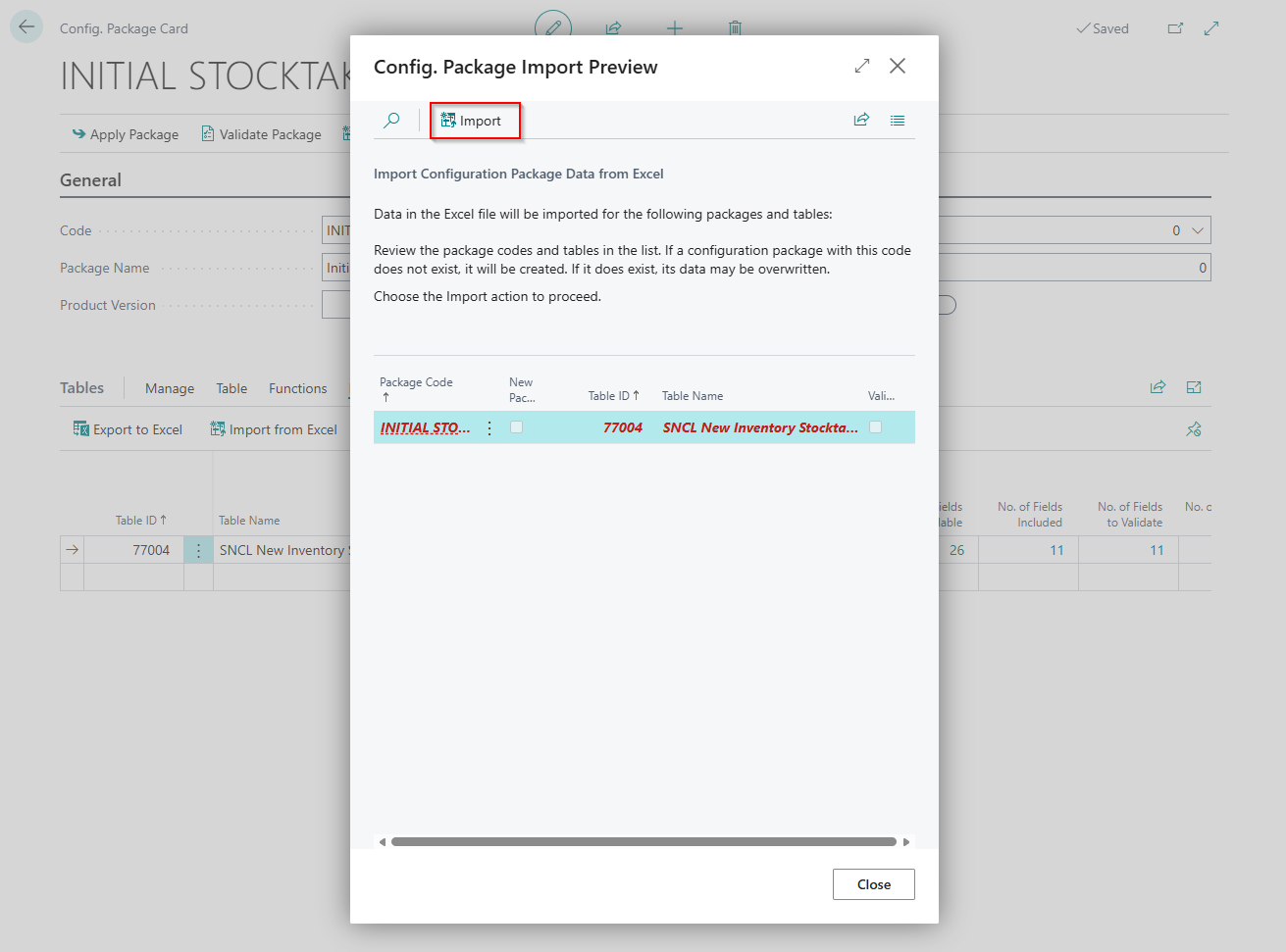Select the SNCL New Inventory Stockta... cell in the dialog
1286x952 pixels.
pos(760,427)
